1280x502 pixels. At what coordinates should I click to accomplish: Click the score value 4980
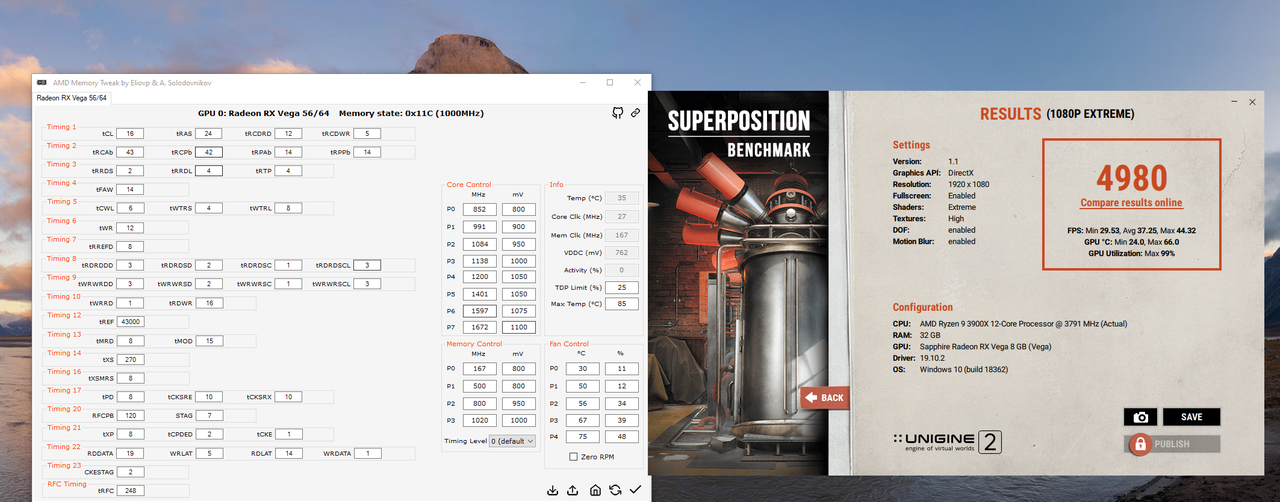click(x=1131, y=178)
